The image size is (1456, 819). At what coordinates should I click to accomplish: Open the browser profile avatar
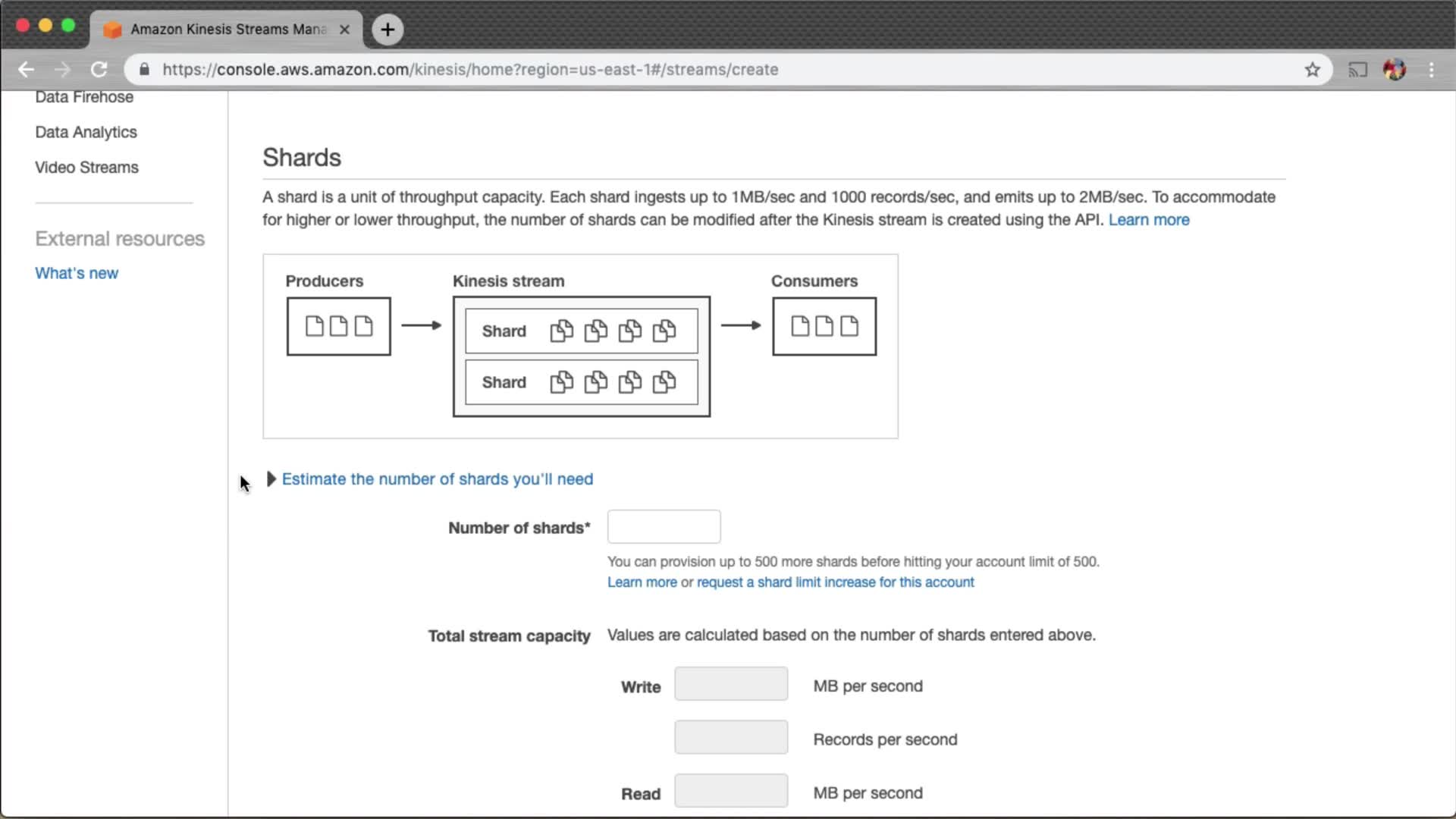[1394, 70]
